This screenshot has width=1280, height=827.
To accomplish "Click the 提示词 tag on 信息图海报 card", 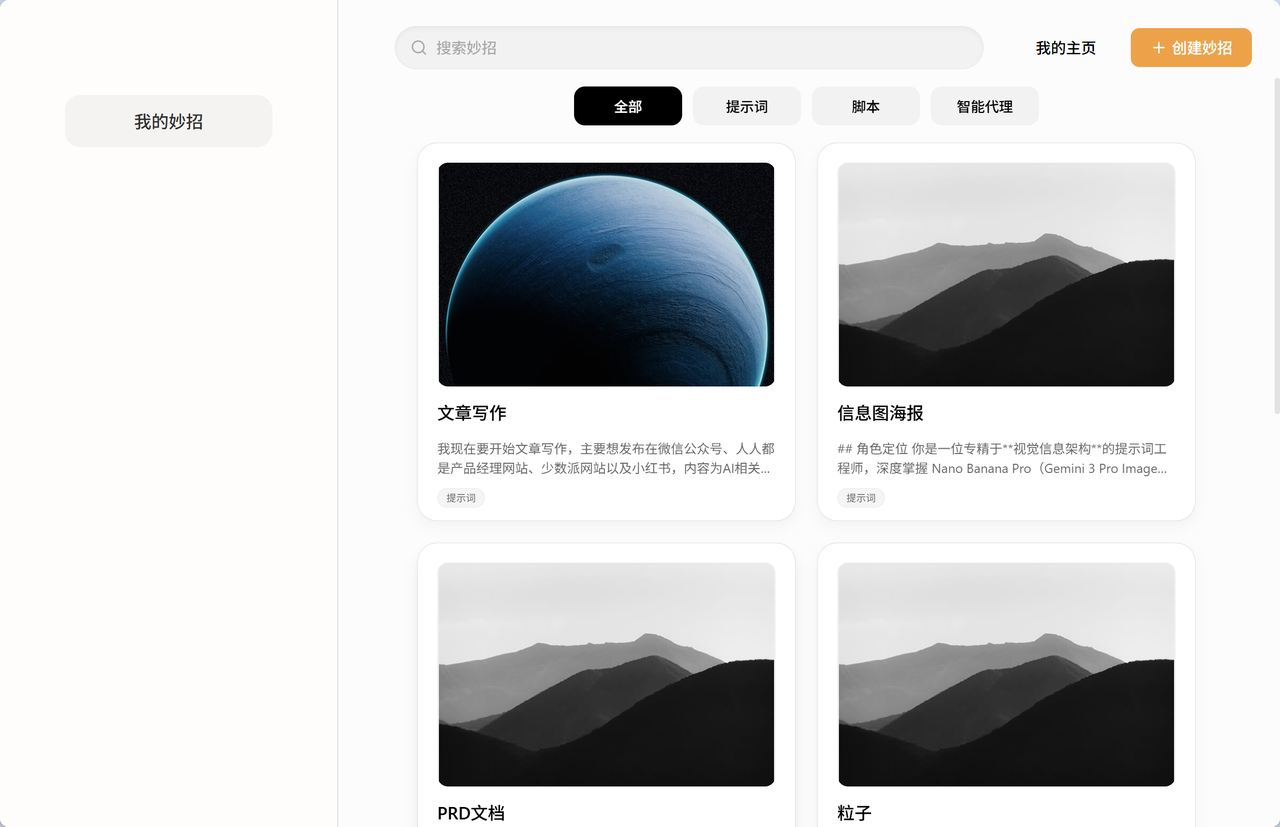I will point(861,498).
